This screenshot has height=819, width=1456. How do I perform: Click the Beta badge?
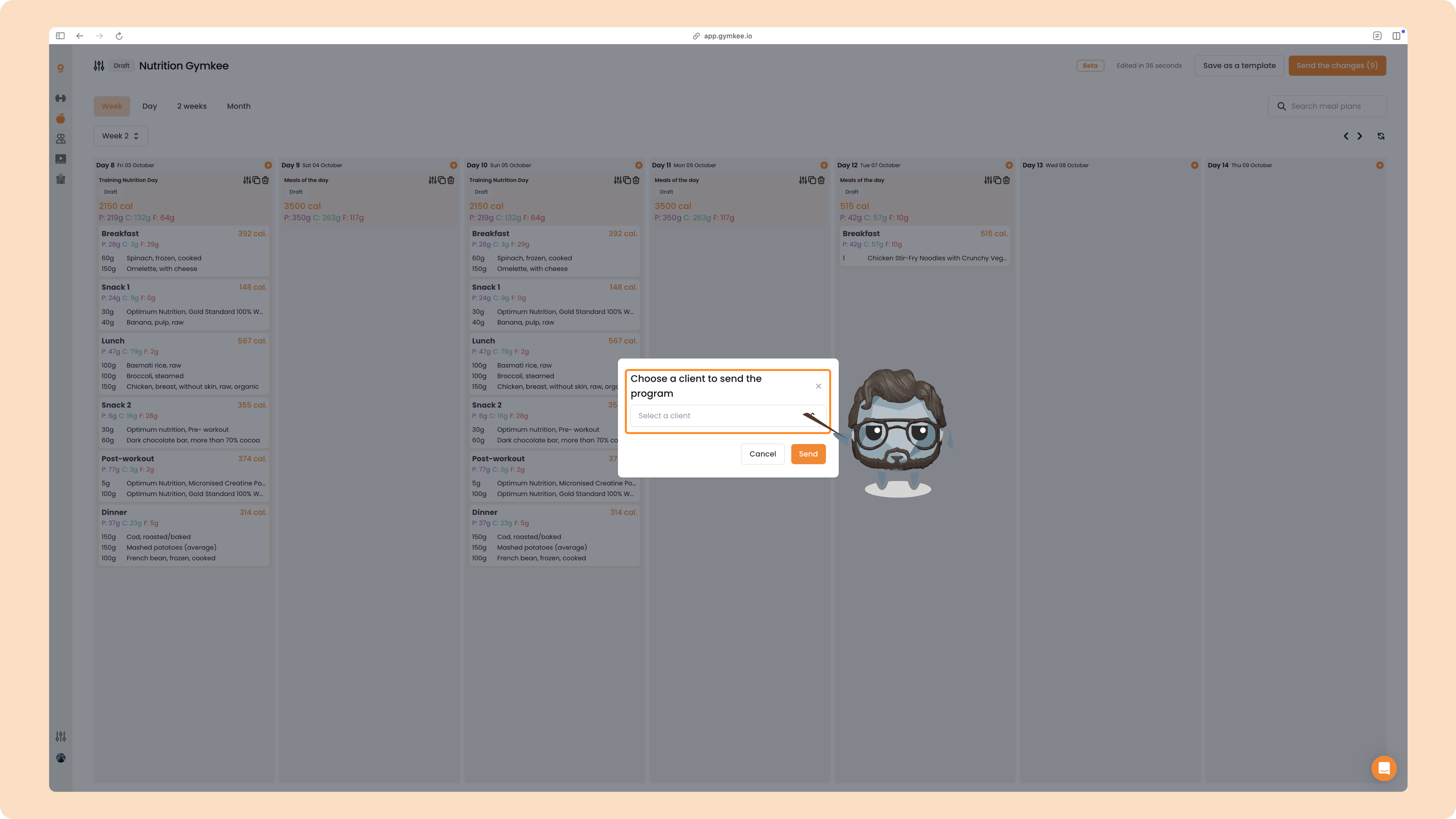tap(1090, 66)
